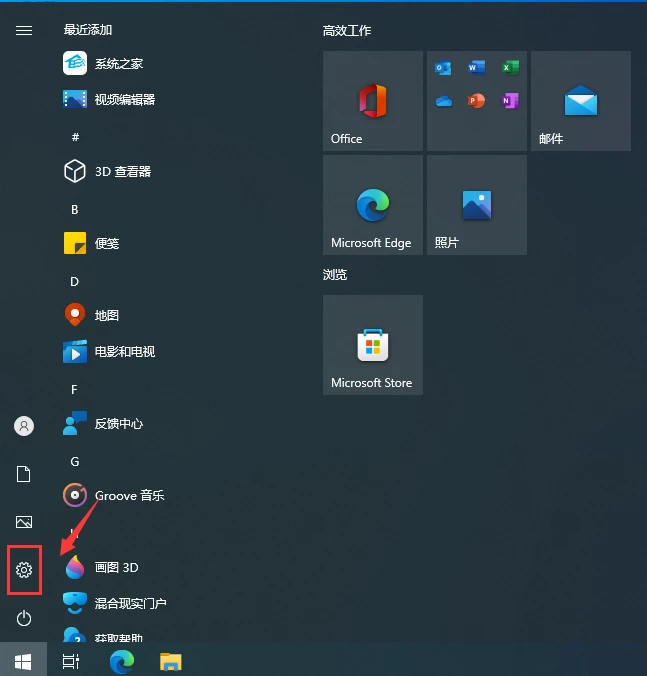Click the # letter group header

tap(75, 137)
